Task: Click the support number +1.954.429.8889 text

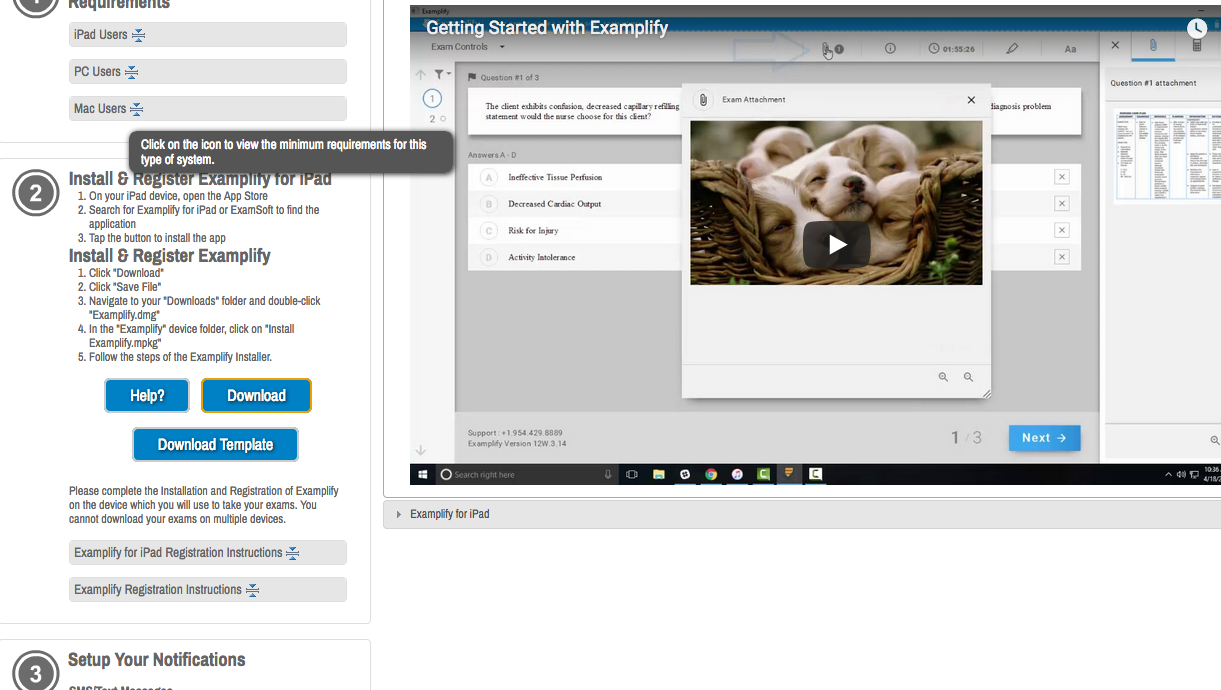Action: click(515, 433)
